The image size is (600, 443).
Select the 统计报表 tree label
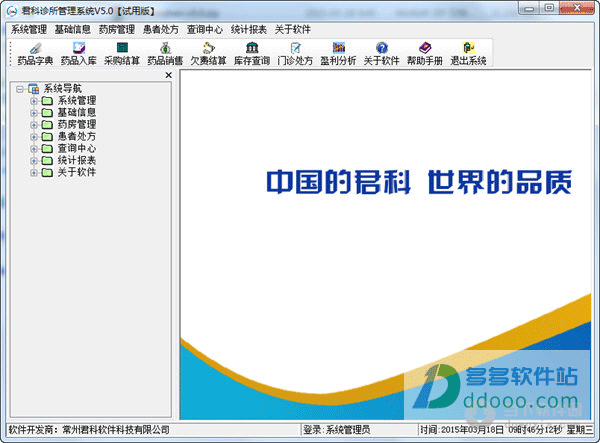tap(77, 161)
